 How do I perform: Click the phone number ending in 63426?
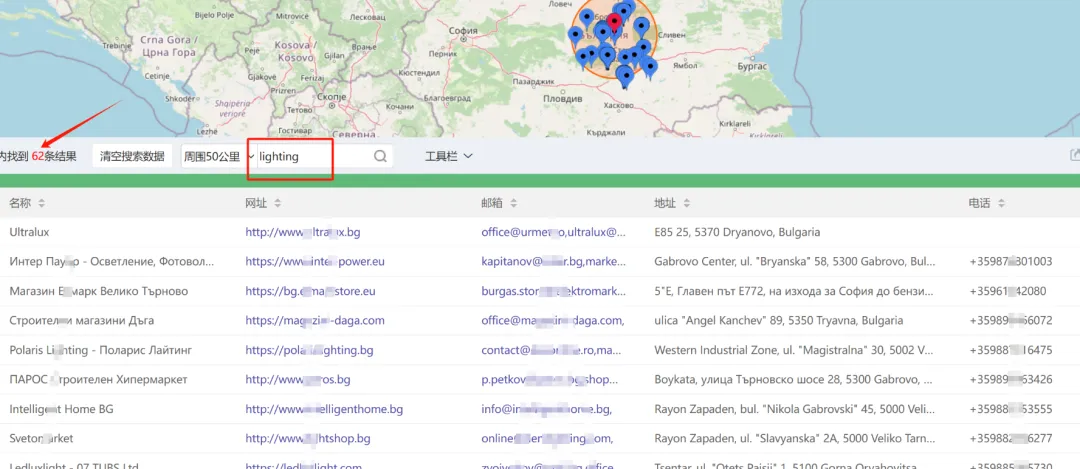tap(1010, 379)
